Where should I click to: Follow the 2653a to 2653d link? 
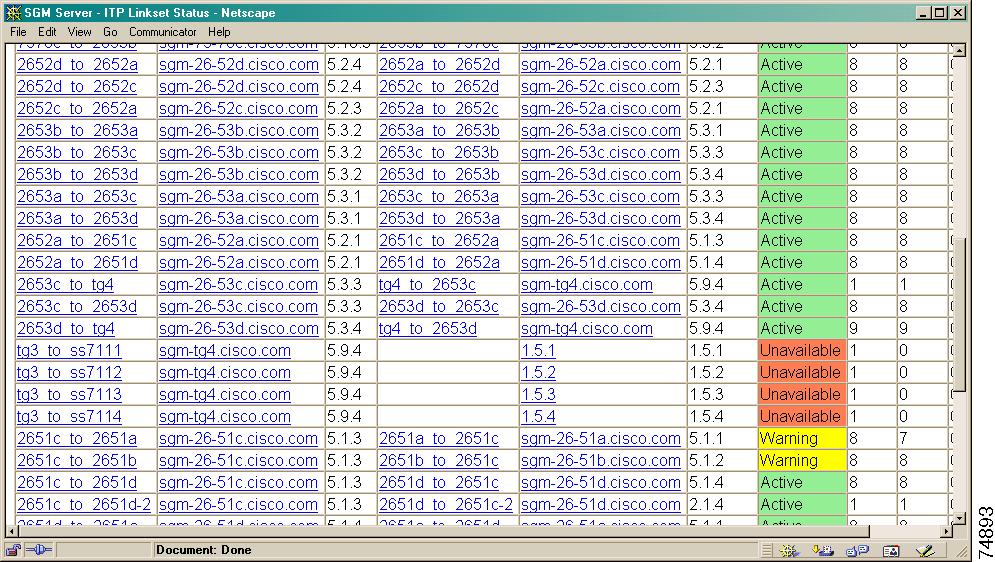77,219
